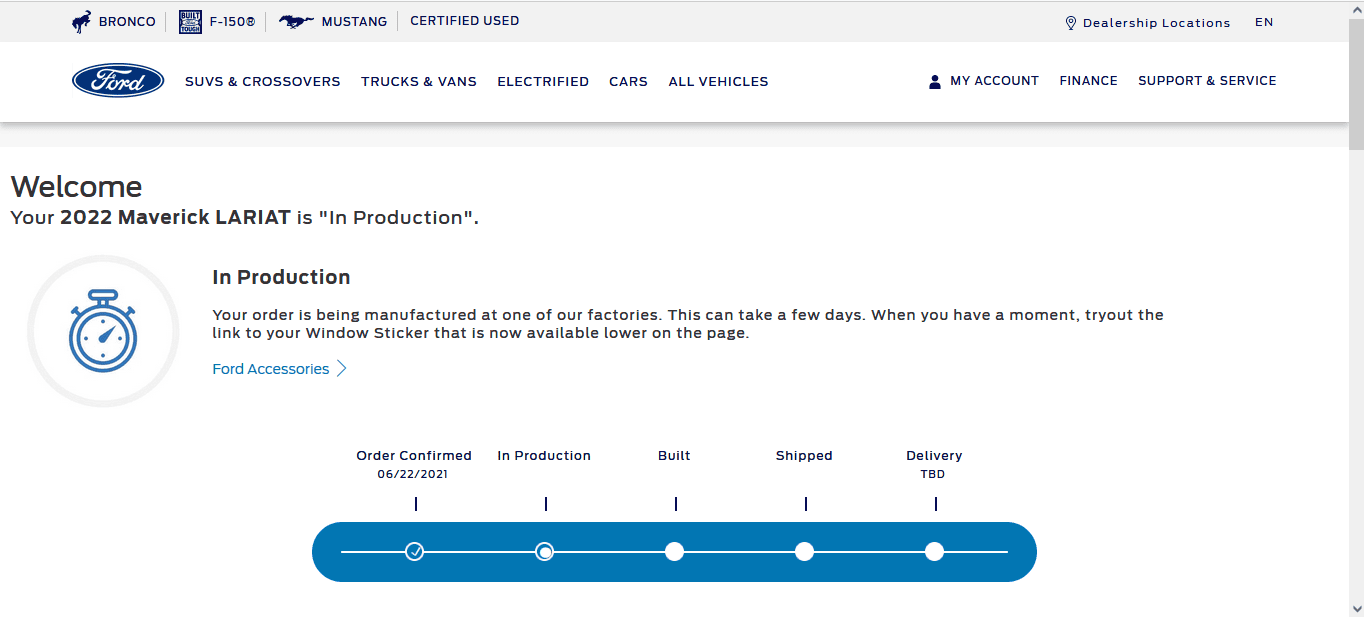This screenshot has height=617, width=1364.
Task: Open FINANCE menu
Action: point(1088,81)
